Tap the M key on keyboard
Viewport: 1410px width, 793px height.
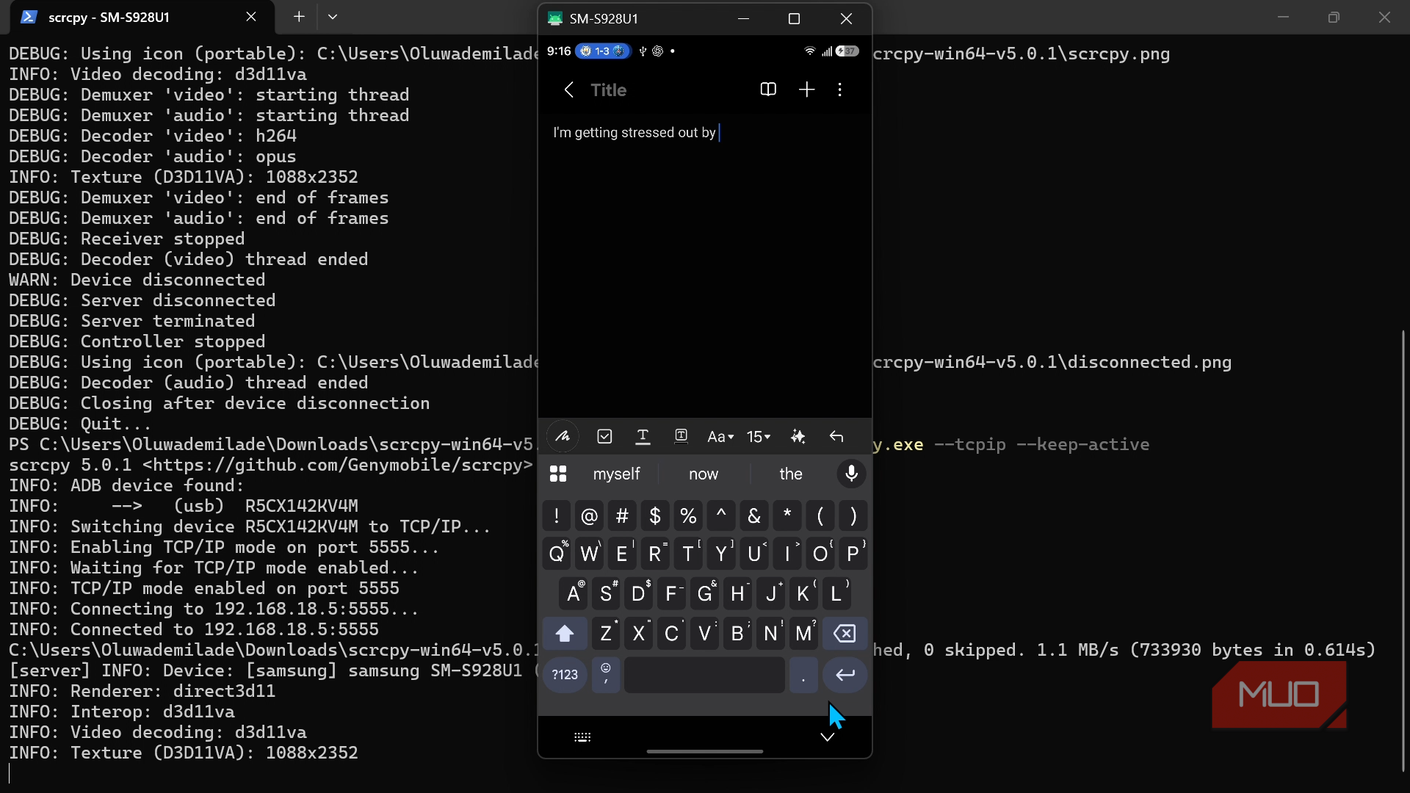tap(804, 633)
